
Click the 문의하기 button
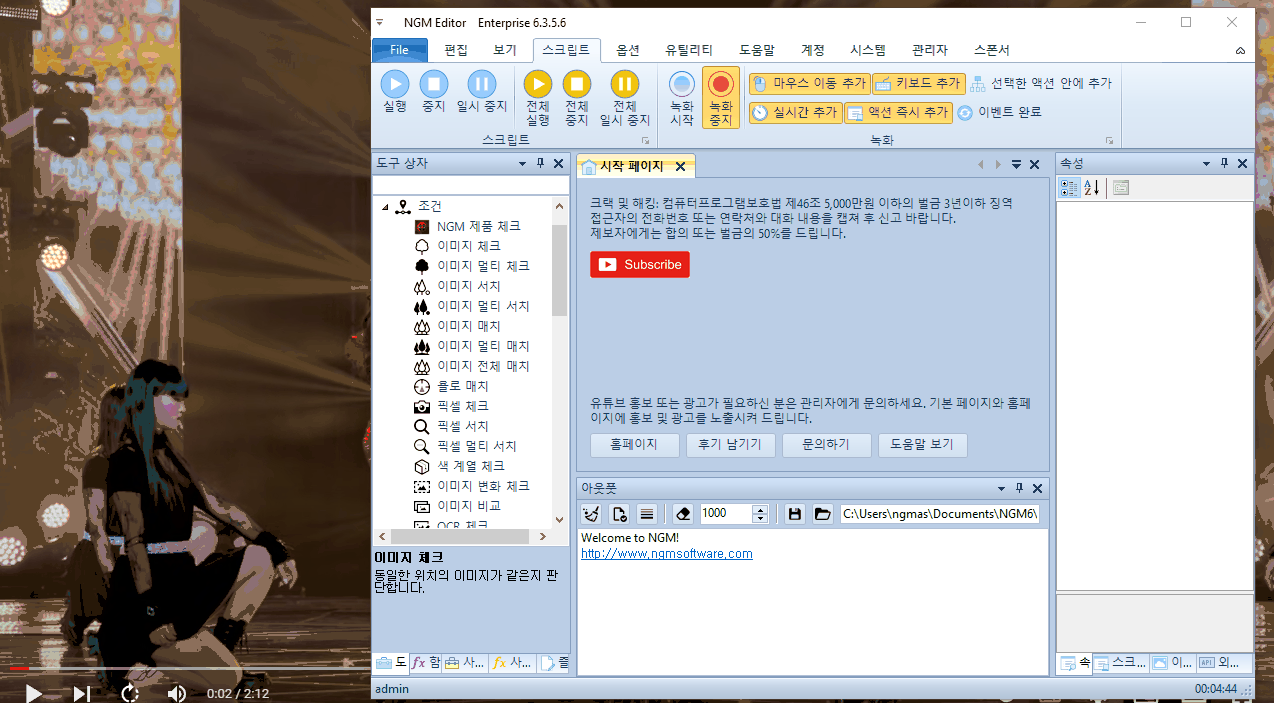pyautogui.click(x=826, y=445)
